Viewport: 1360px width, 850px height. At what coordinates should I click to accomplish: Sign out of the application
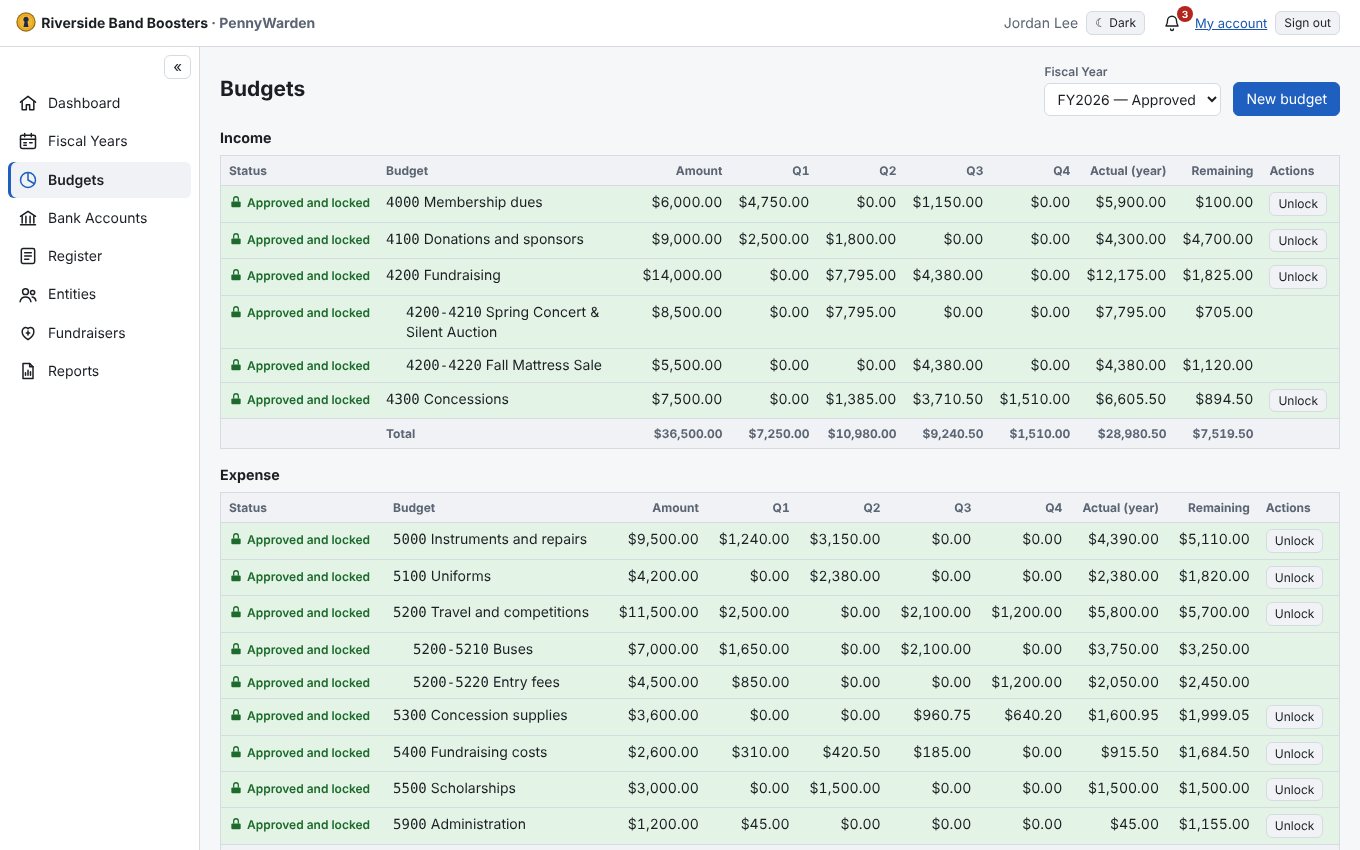(x=1307, y=23)
